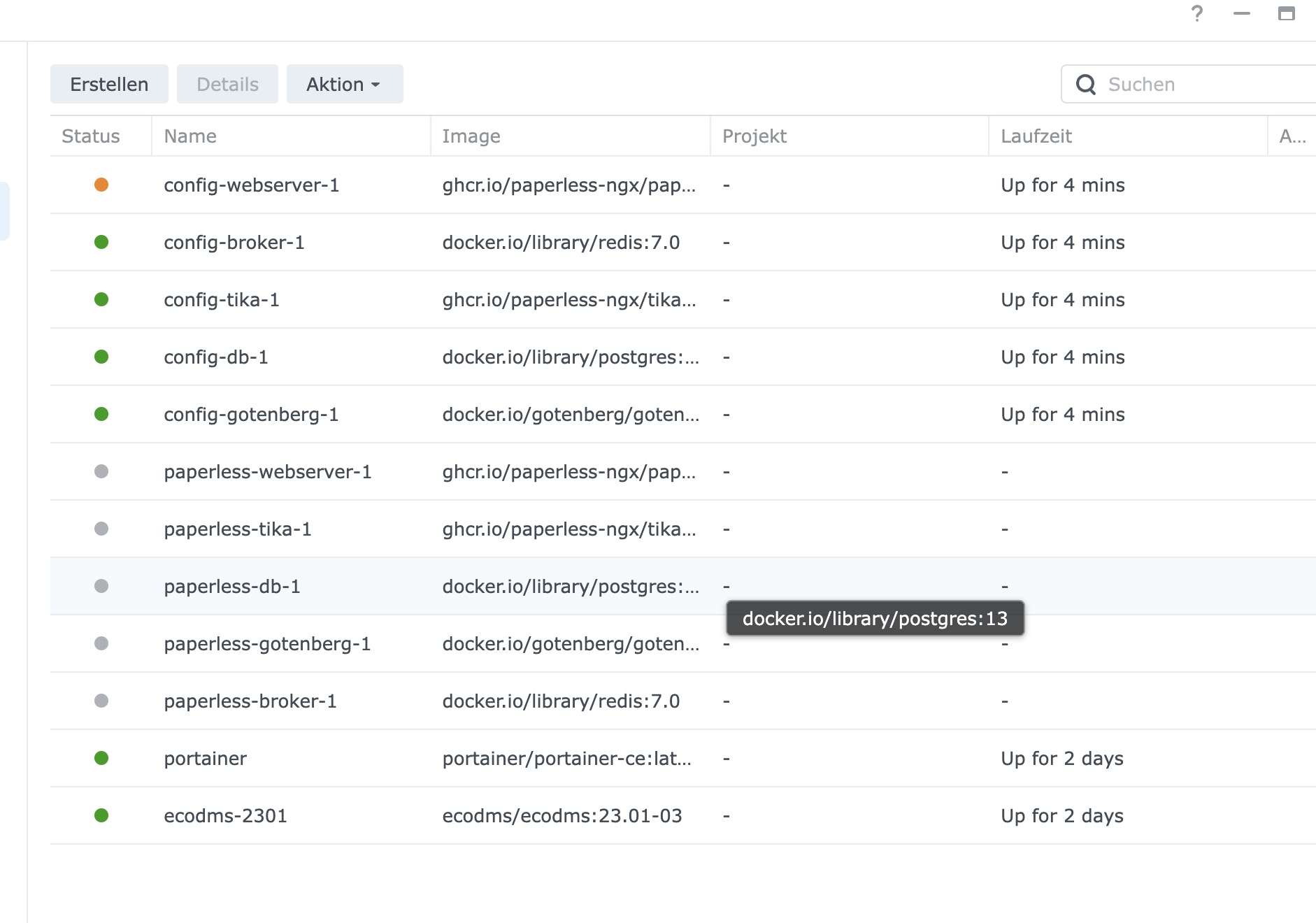Click 'Up for 4 mins' of config-db-1

click(x=1063, y=357)
